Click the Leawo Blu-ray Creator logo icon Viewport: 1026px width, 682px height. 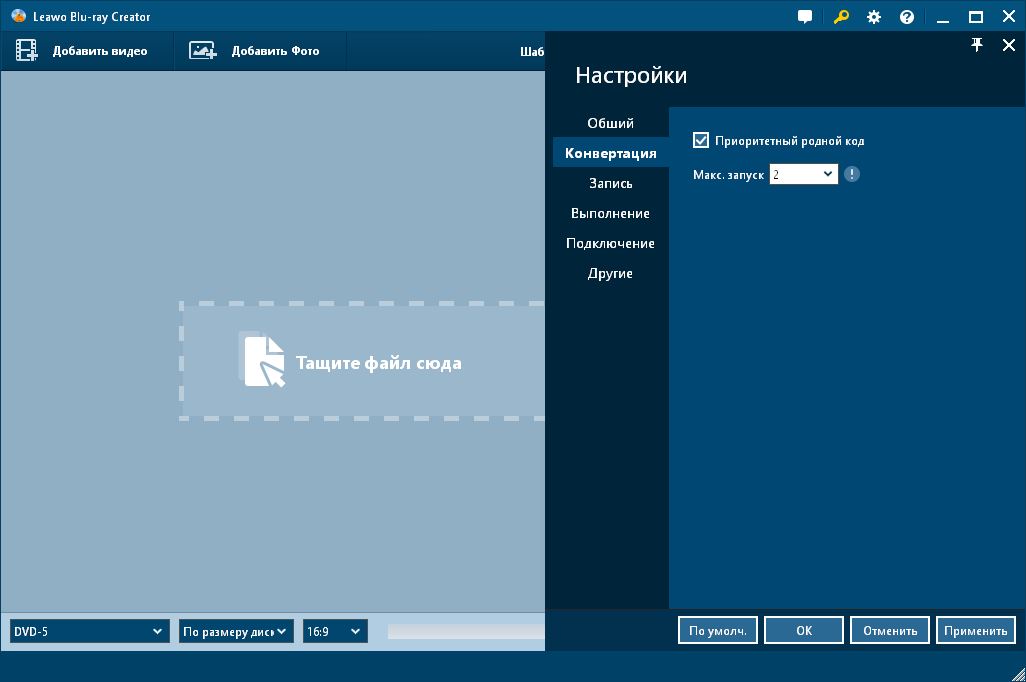[18, 16]
